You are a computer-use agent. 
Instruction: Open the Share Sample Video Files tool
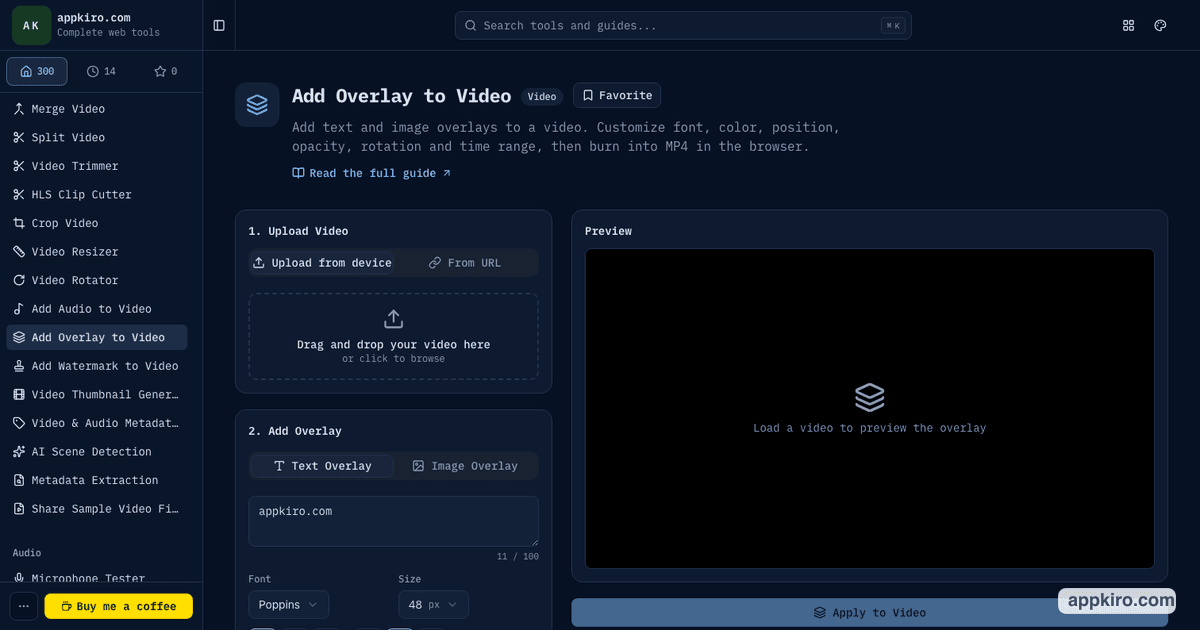(96, 509)
